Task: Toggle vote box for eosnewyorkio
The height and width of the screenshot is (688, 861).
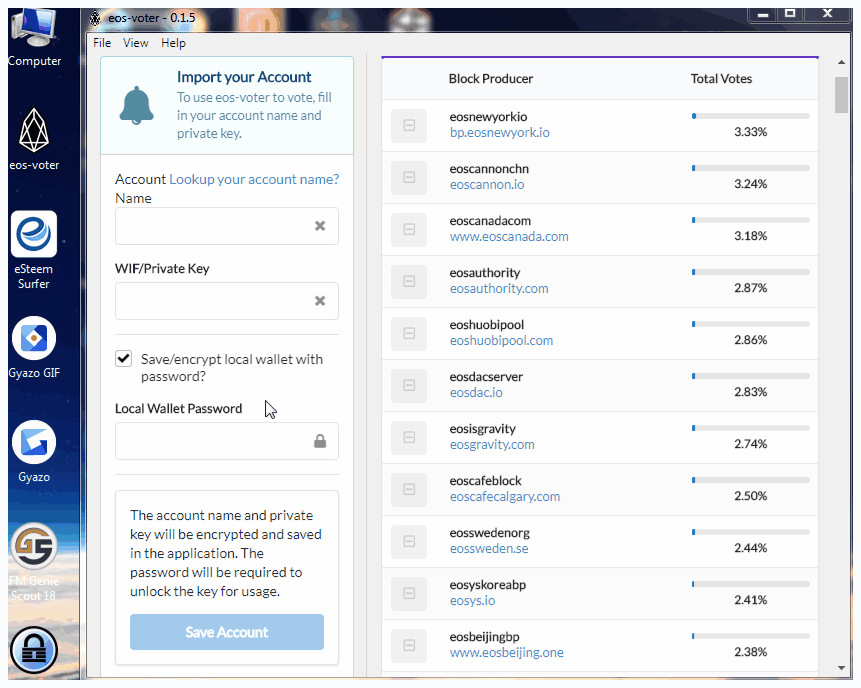Action: [409, 125]
